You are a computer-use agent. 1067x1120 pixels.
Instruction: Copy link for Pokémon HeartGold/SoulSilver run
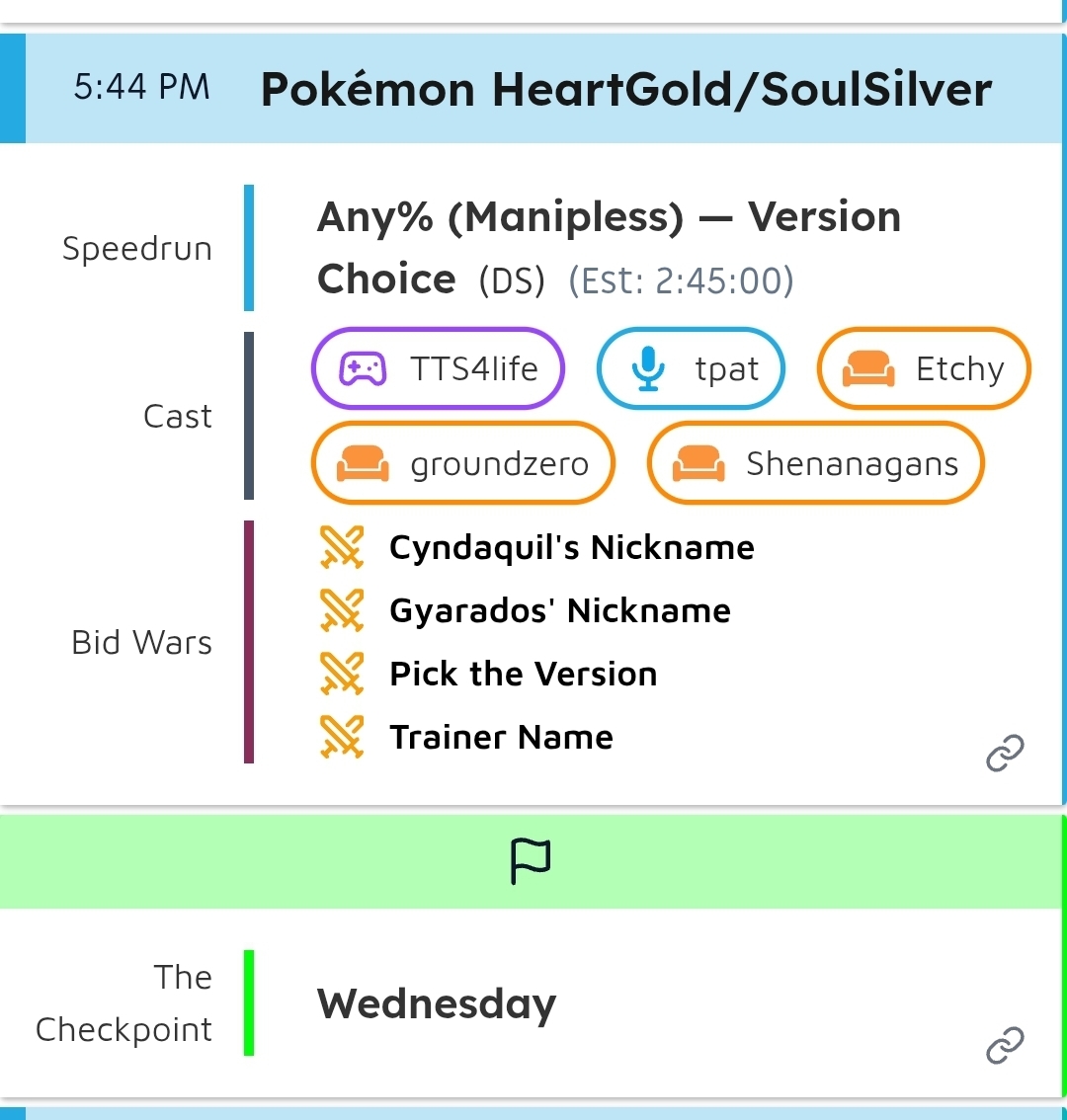pyautogui.click(x=1005, y=754)
